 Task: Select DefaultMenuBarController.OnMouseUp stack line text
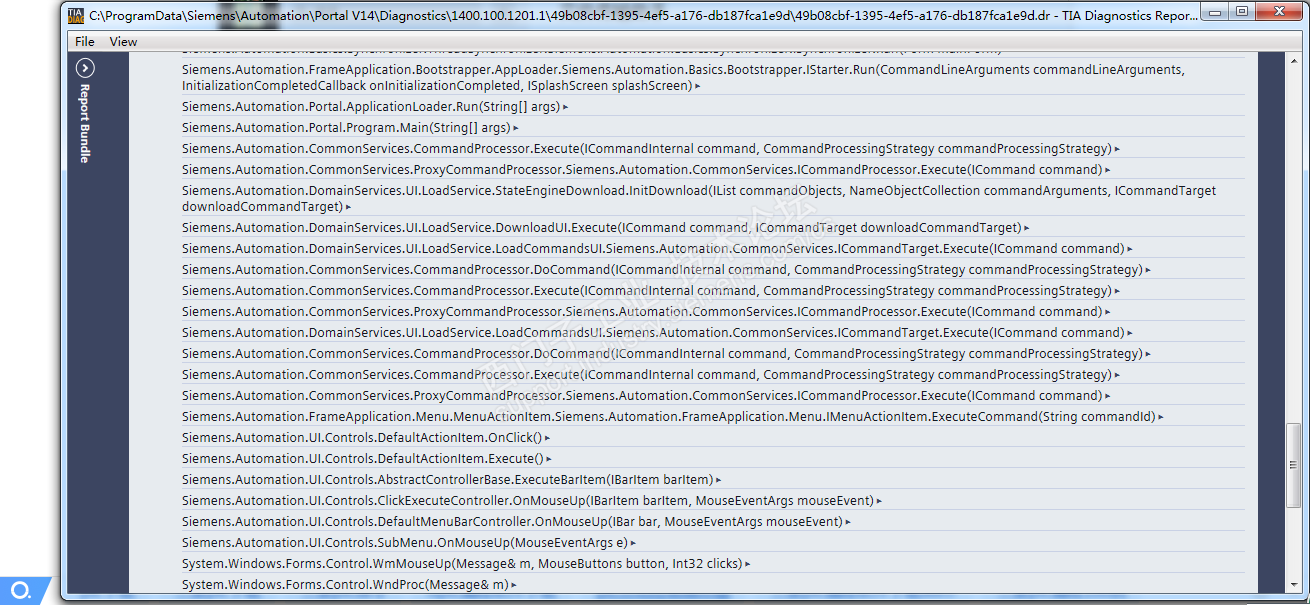pyautogui.click(x=513, y=521)
